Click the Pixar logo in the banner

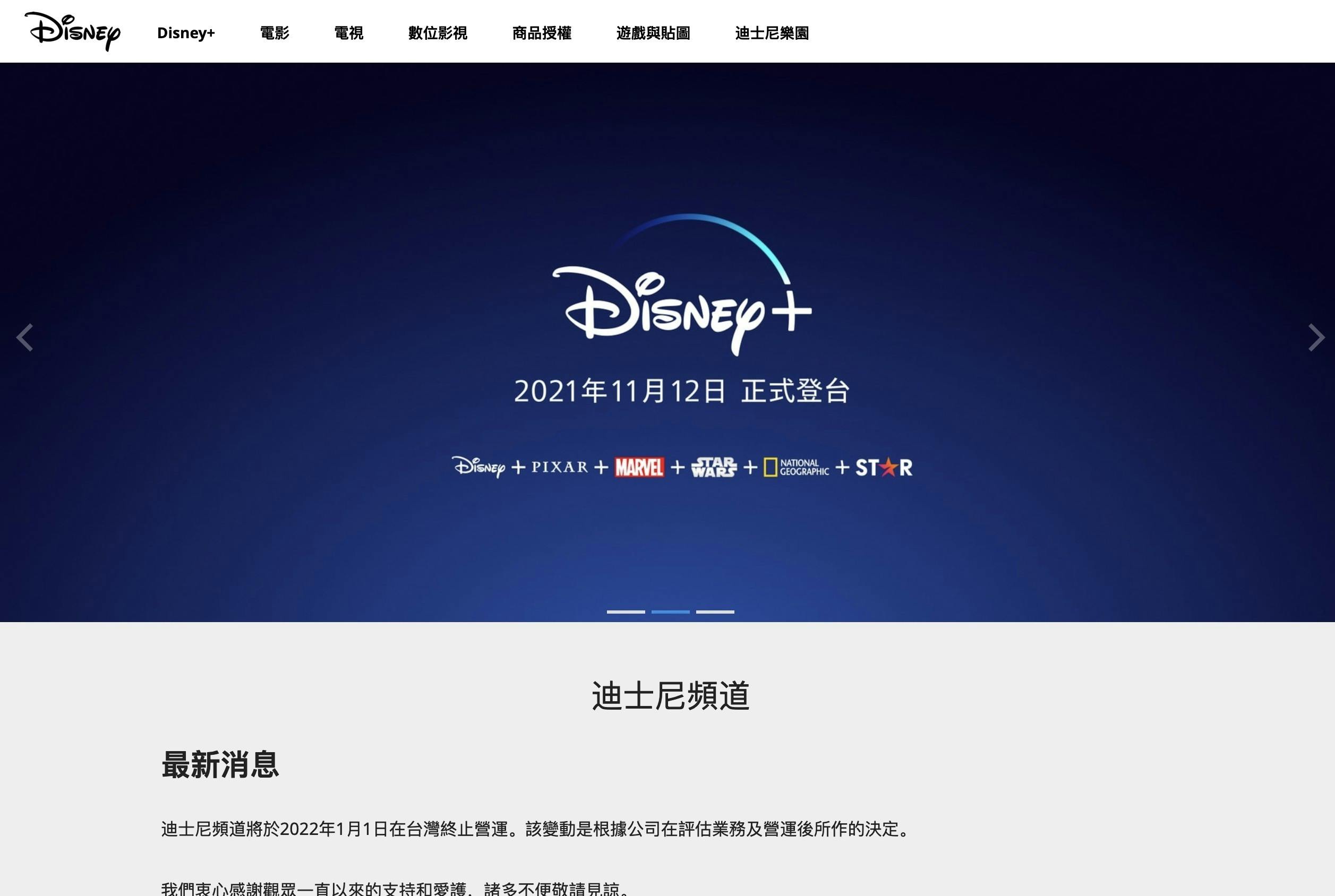click(560, 468)
